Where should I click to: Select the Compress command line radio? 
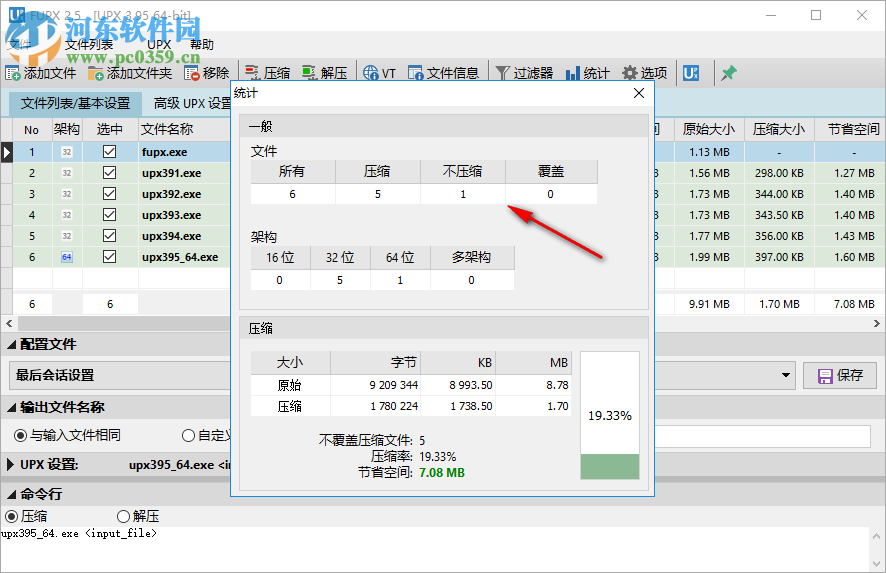11,516
